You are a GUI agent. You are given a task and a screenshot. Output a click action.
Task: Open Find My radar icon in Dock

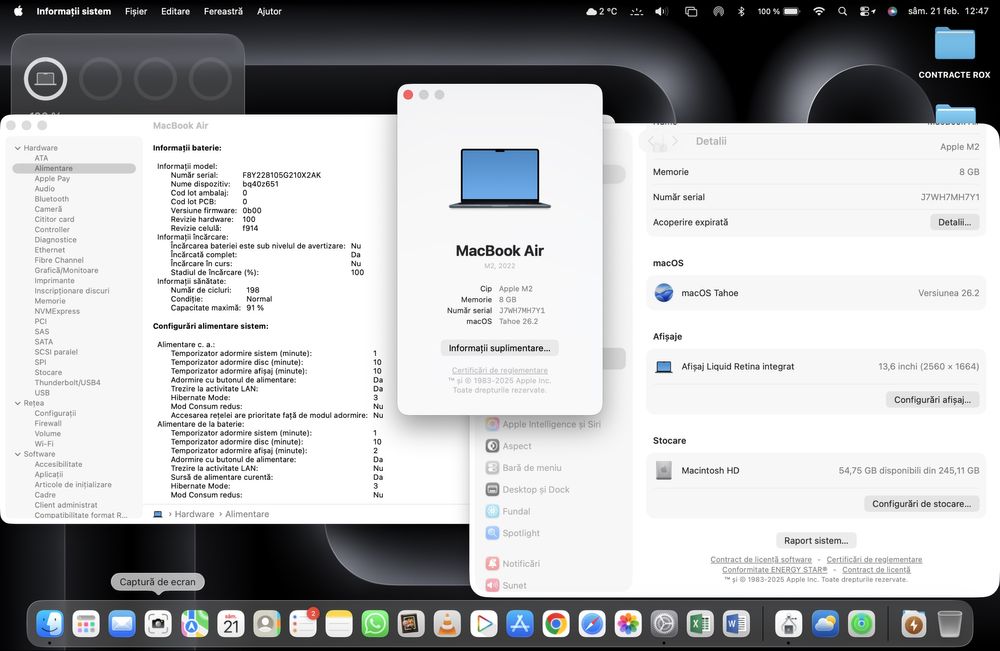click(862, 624)
